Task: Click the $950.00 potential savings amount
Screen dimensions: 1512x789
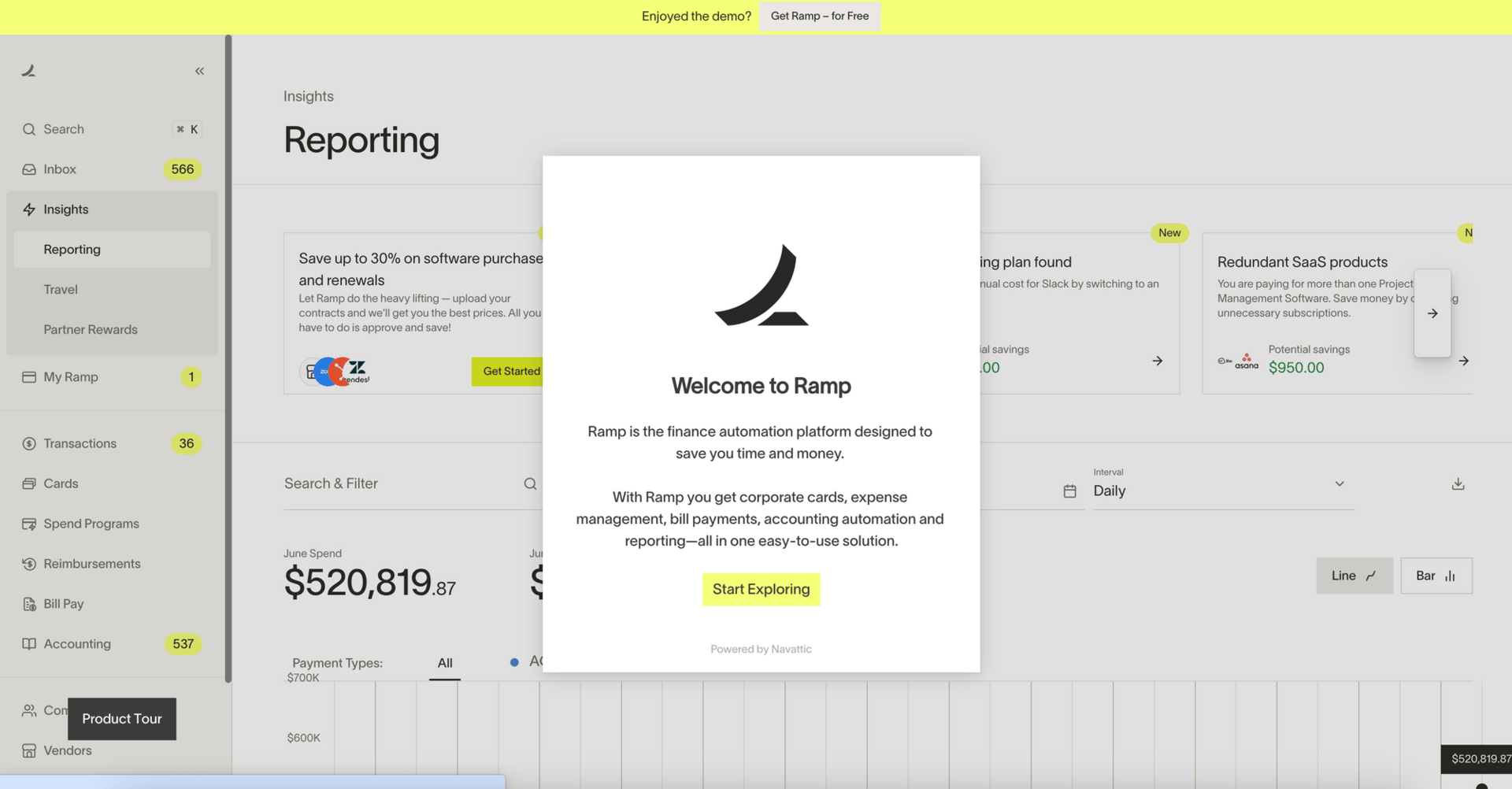Action: point(1296,368)
